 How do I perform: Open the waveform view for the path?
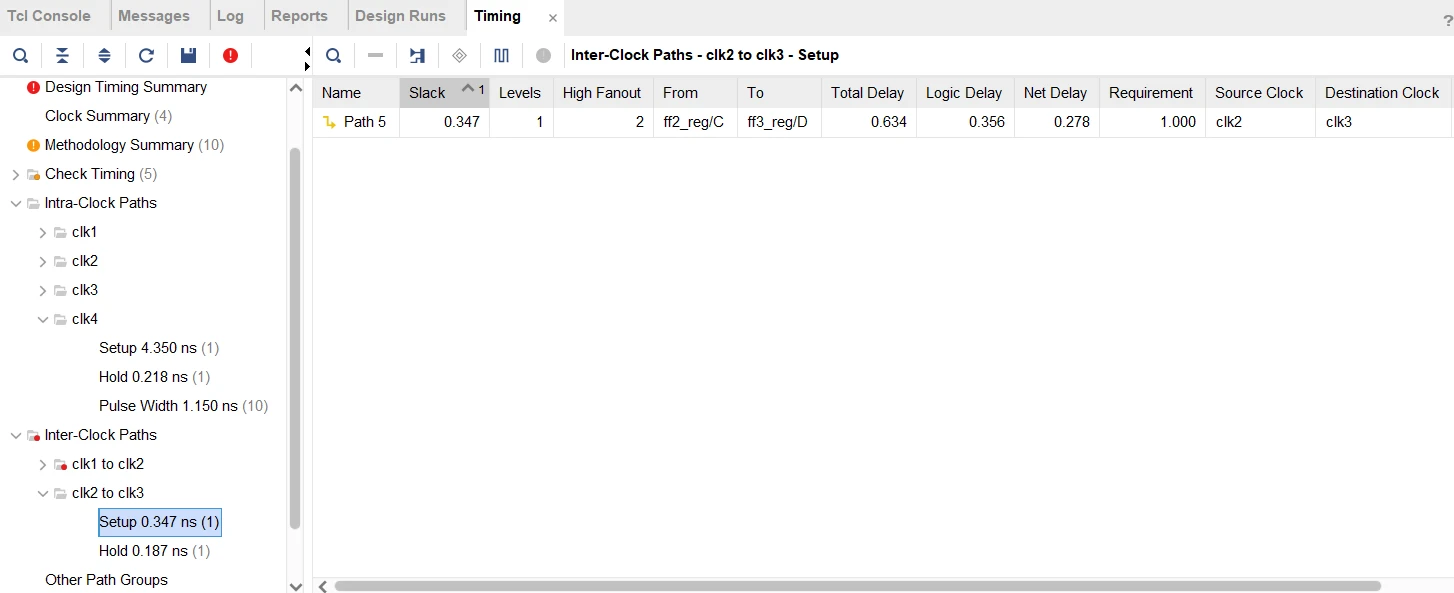501,55
